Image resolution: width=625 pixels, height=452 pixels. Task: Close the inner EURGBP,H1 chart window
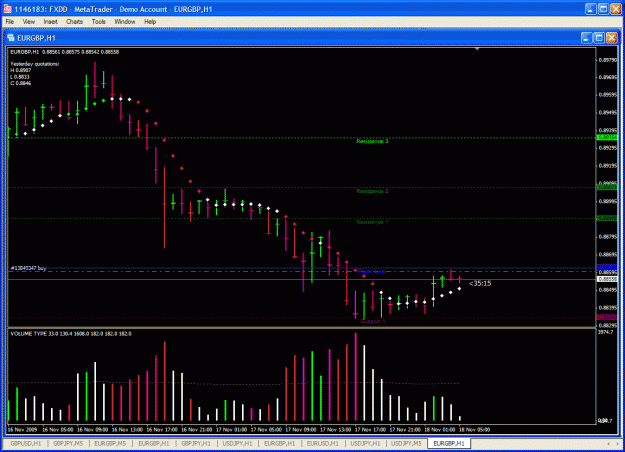(x=611, y=38)
